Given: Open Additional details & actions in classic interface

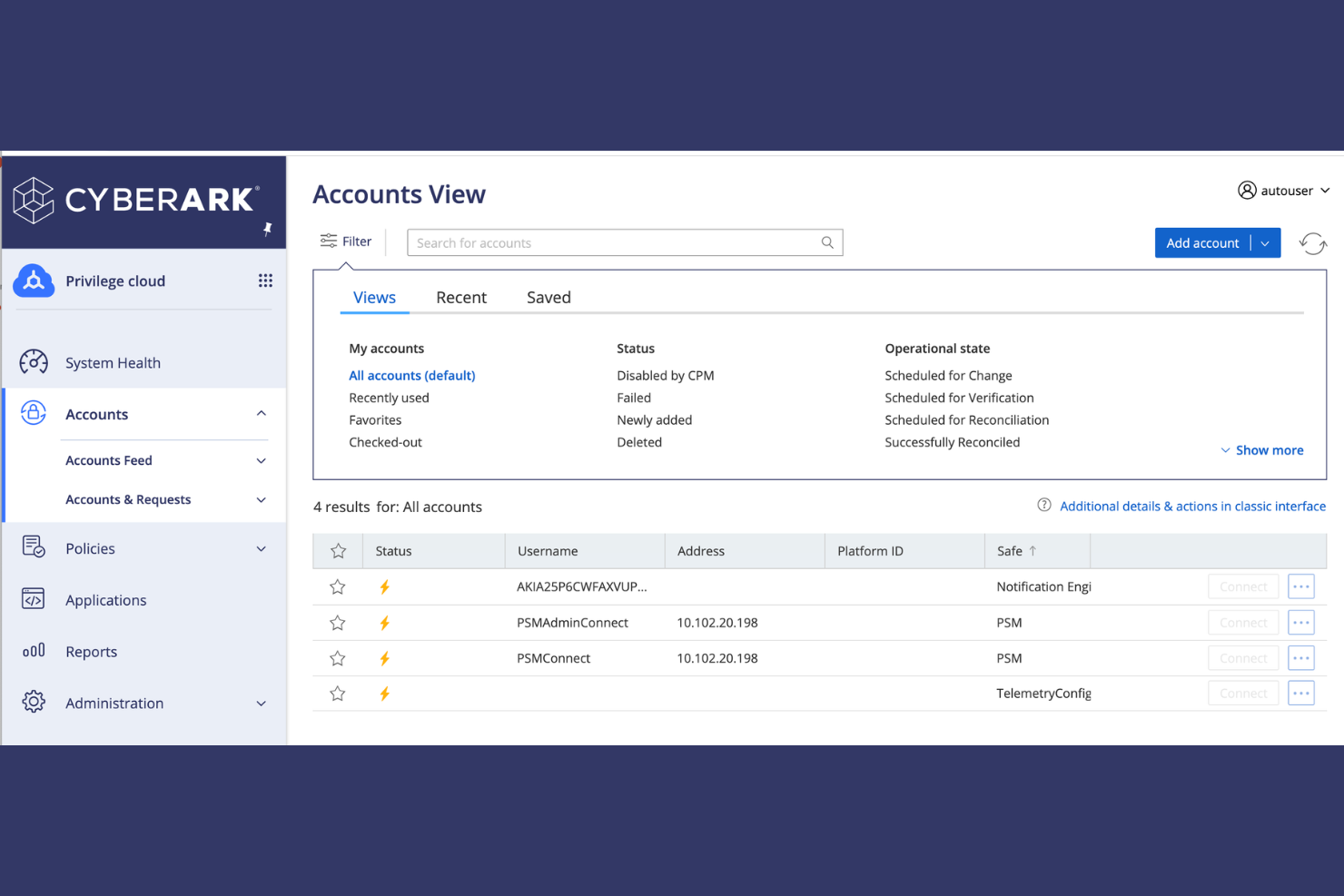Looking at the screenshot, I should (1192, 506).
